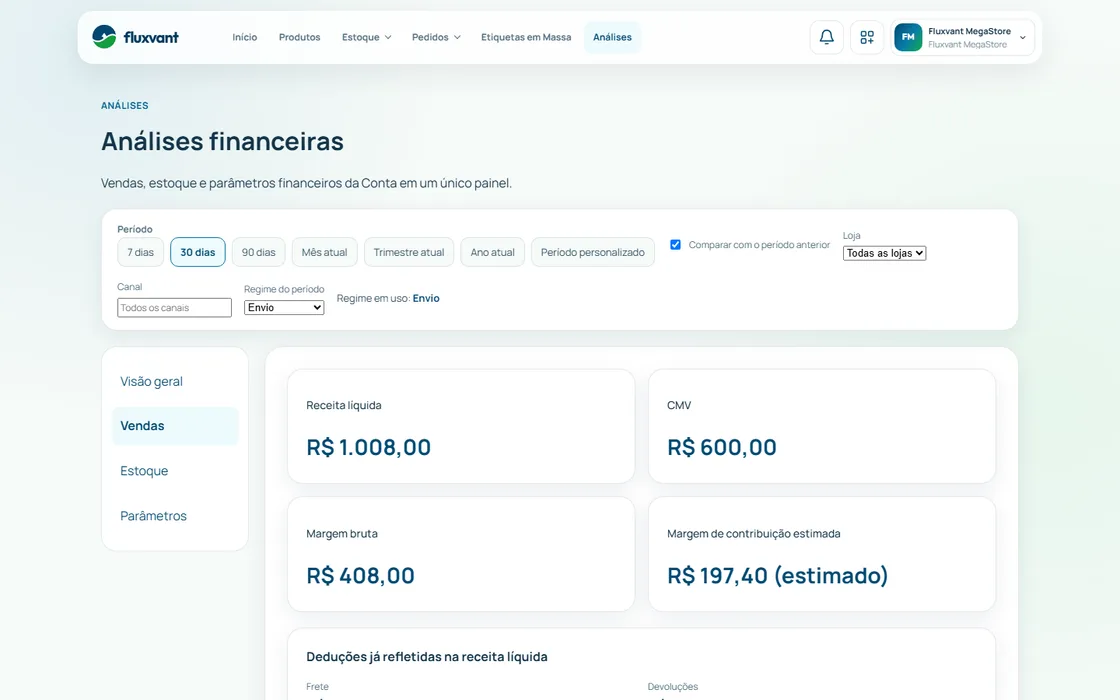The width and height of the screenshot is (1120, 700).
Task: Open Produtos in top navigation
Action: click(x=299, y=37)
